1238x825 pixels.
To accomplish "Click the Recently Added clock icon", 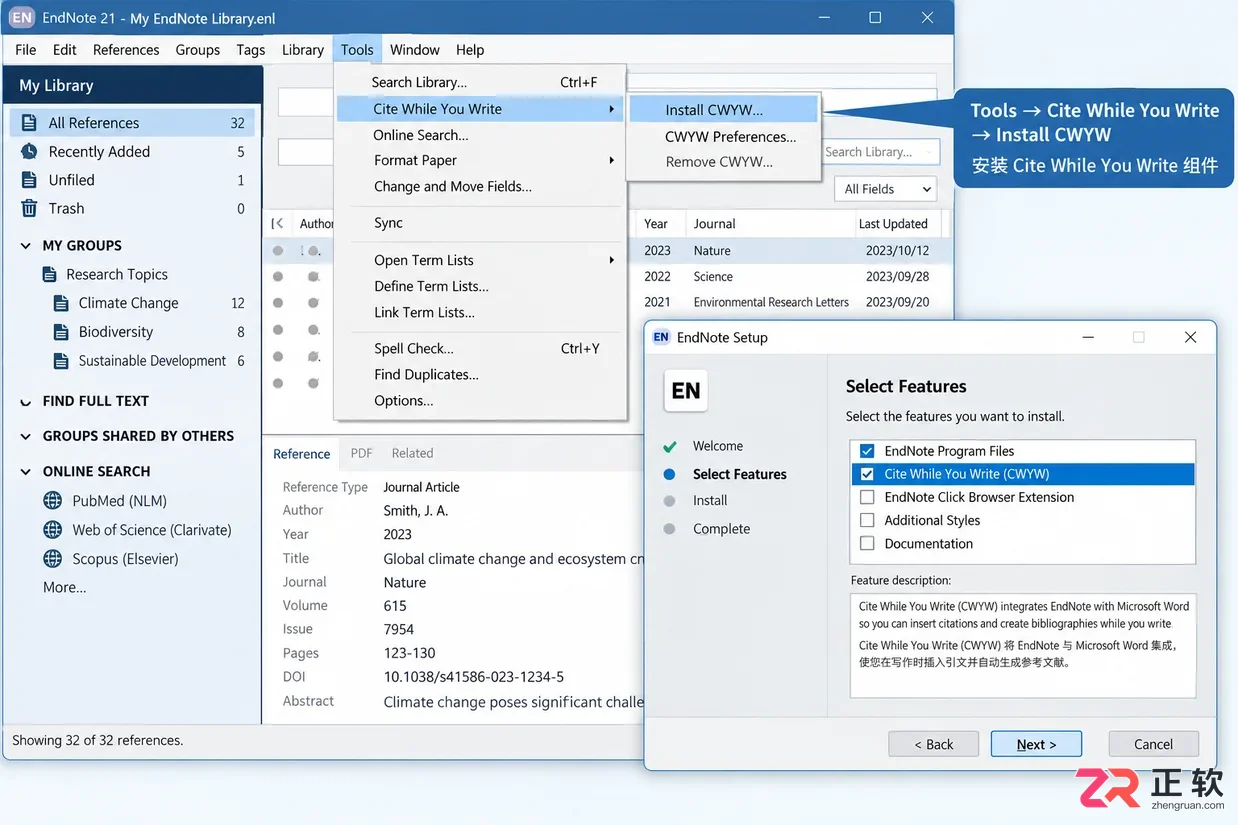I will click(x=29, y=152).
